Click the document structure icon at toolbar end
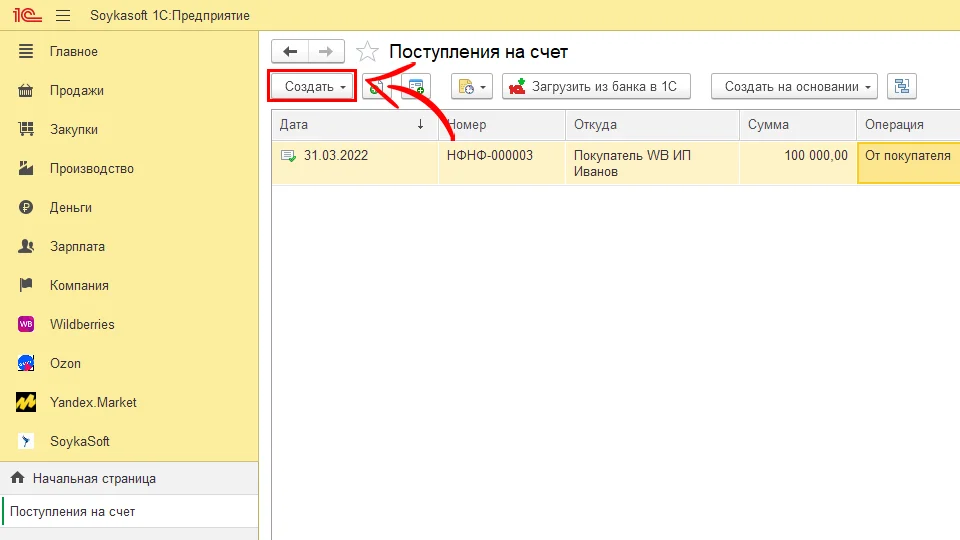The width and height of the screenshot is (960, 540). (x=902, y=87)
